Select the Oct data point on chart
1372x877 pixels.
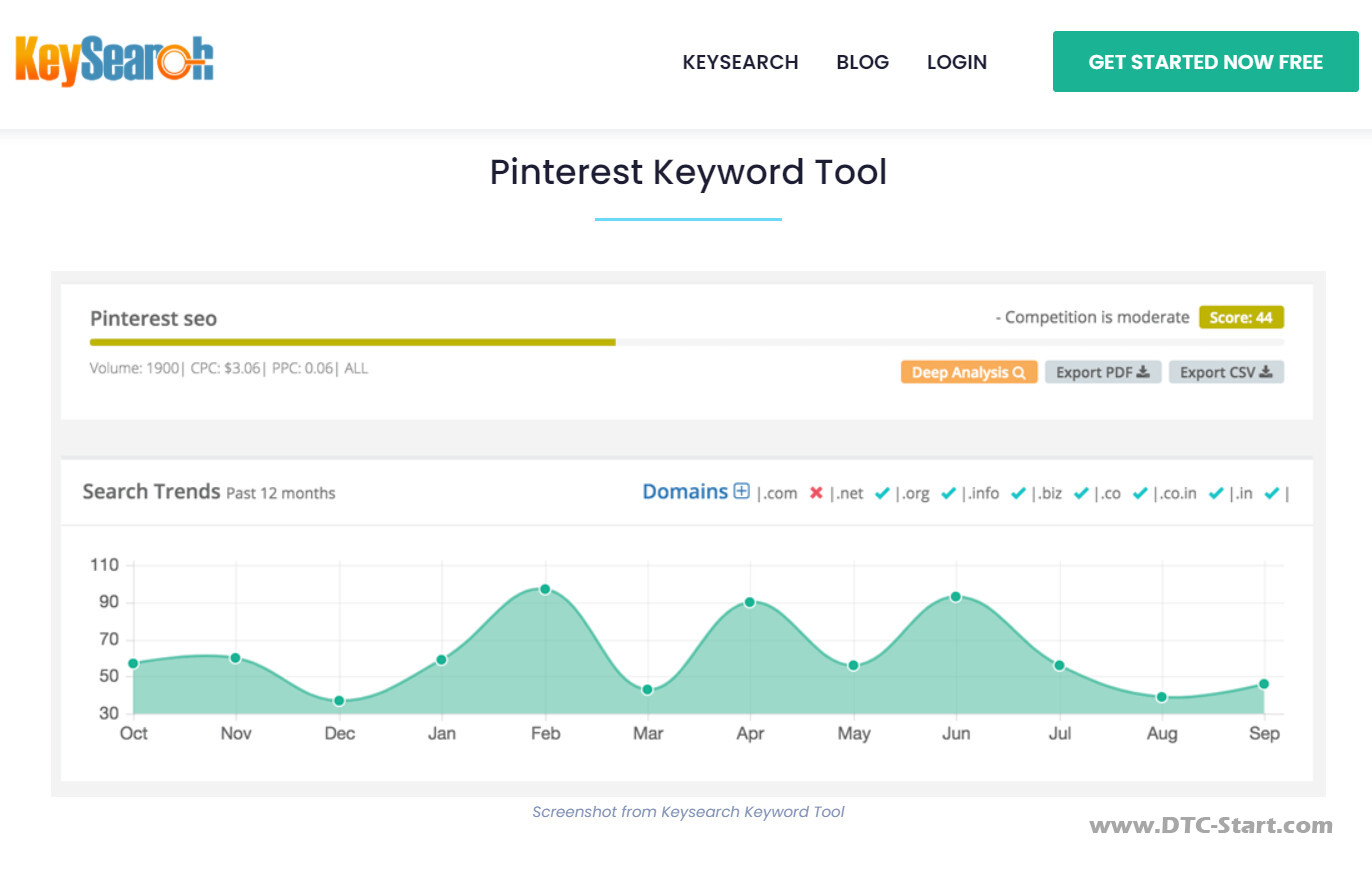(x=133, y=663)
